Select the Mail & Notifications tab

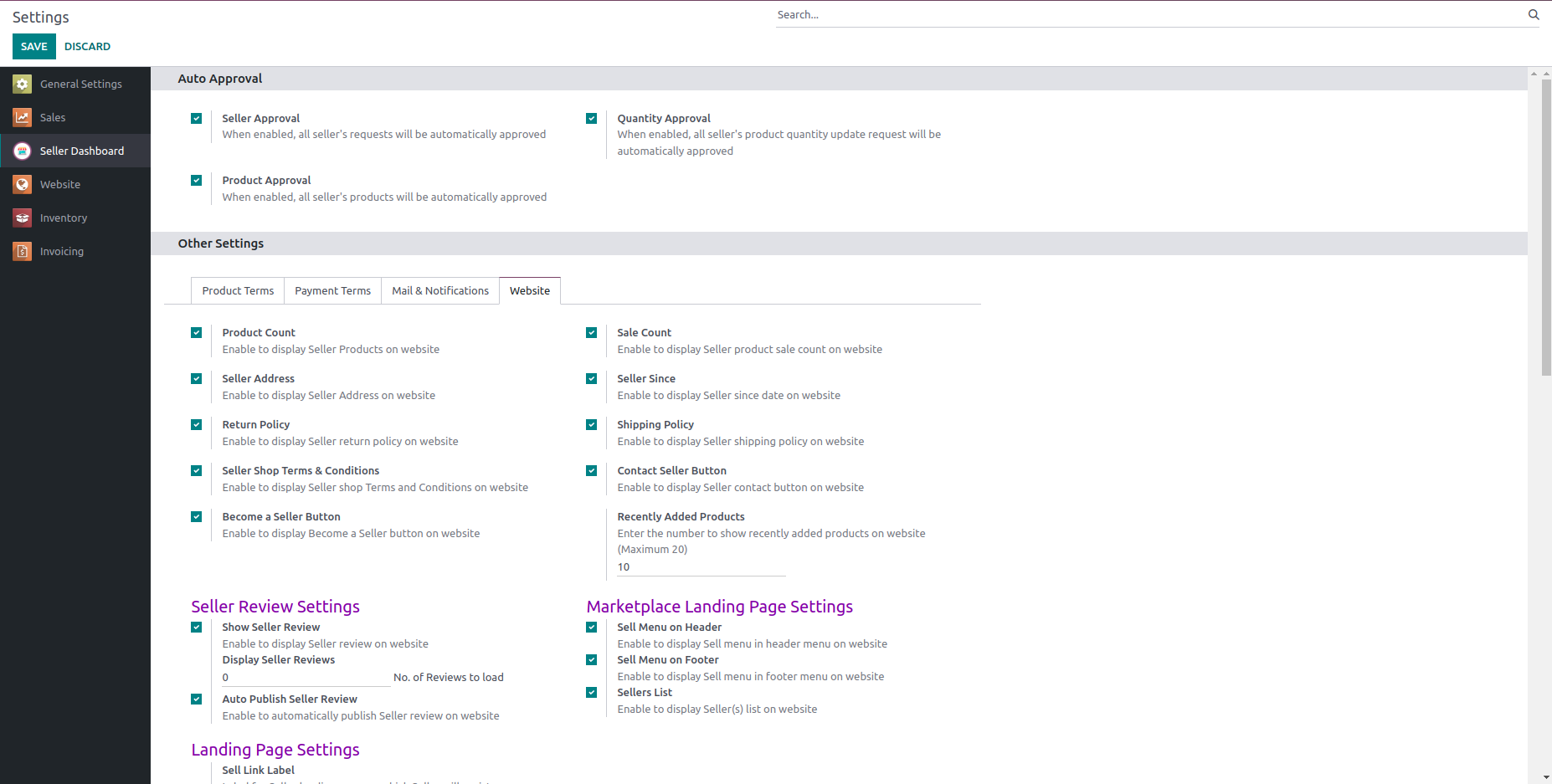click(440, 290)
